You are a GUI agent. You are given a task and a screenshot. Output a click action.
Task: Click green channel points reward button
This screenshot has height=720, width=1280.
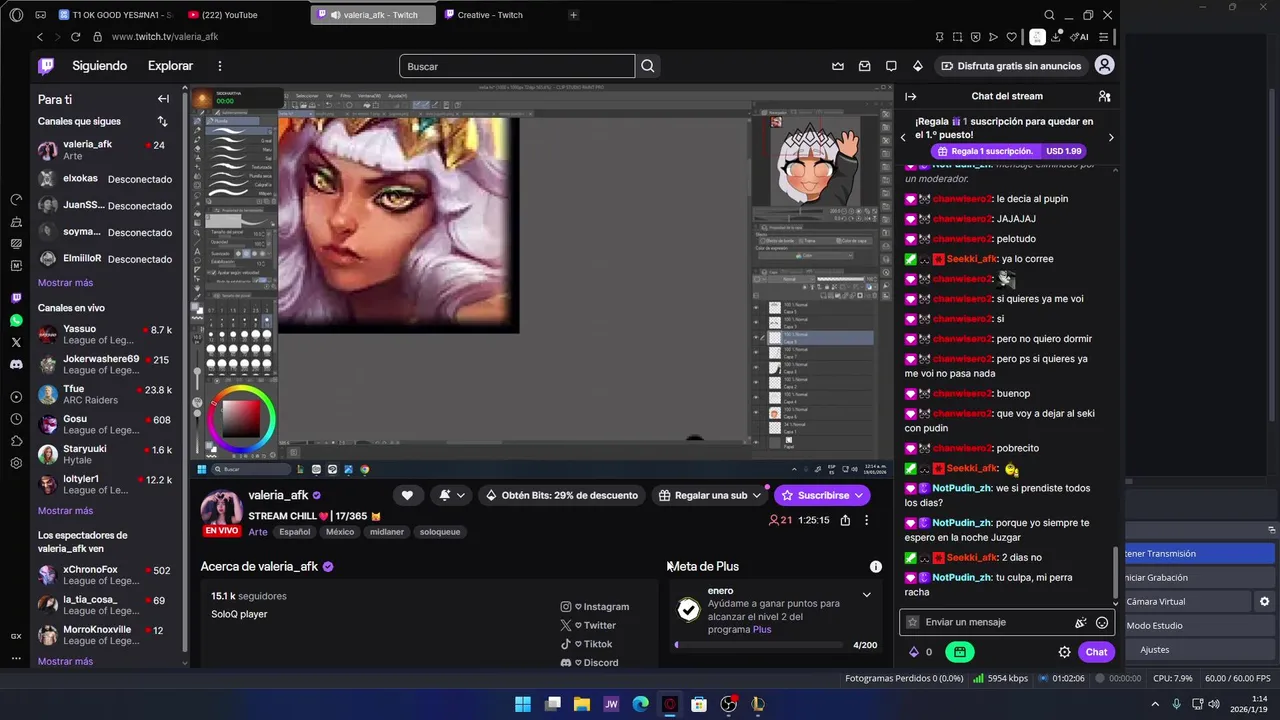(959, 652)
